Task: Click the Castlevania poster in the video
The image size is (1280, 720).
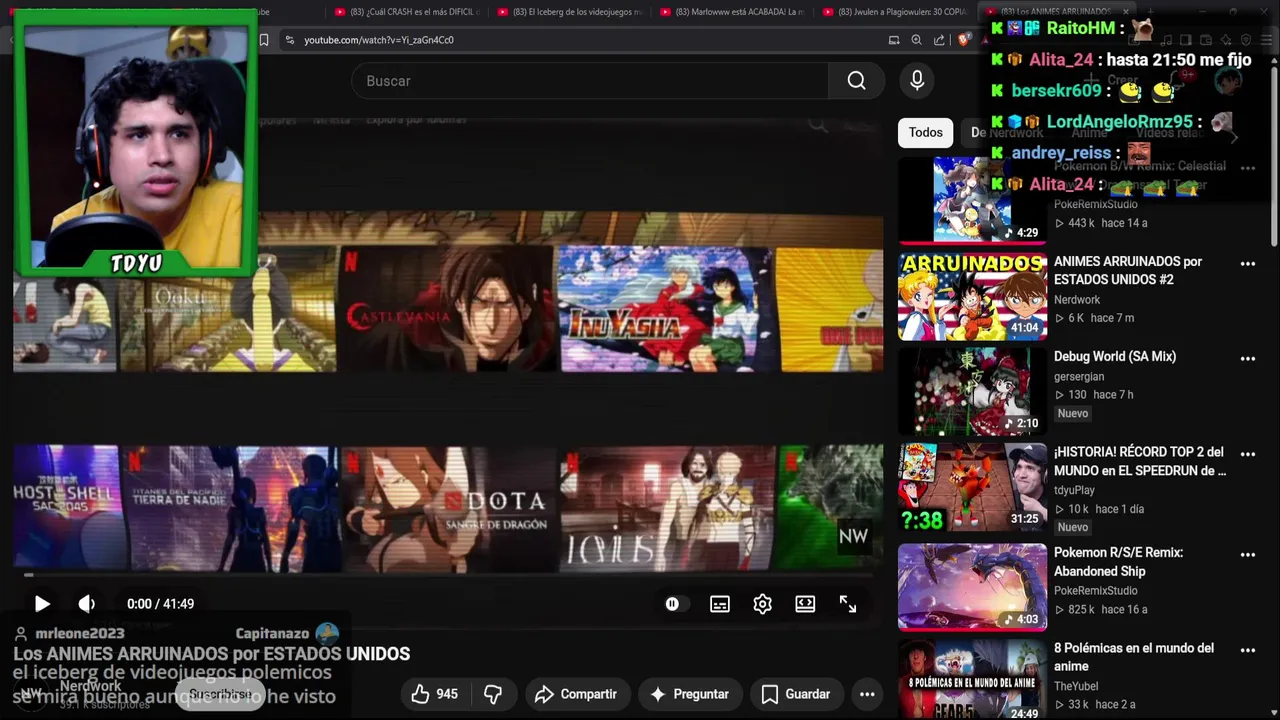Action: [x=446, y=309]
